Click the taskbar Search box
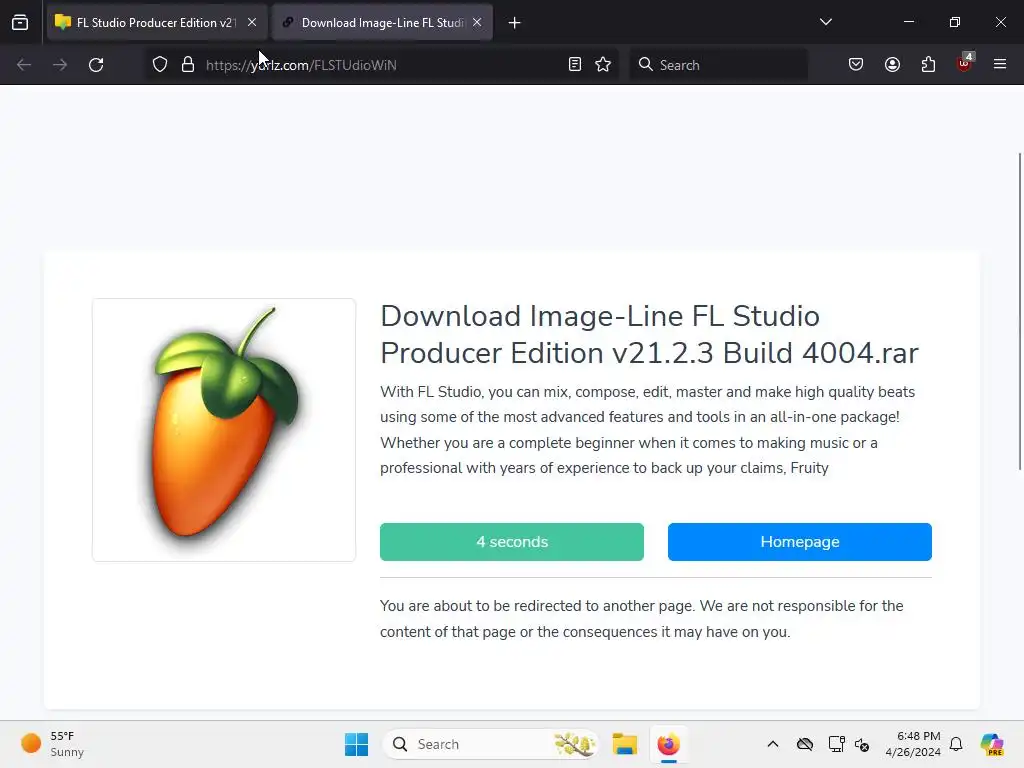 click(491, 744)
